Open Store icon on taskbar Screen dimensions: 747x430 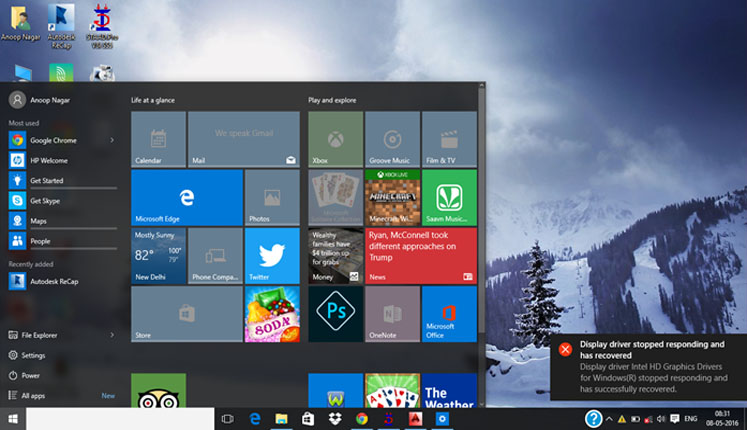pos(308,419)
